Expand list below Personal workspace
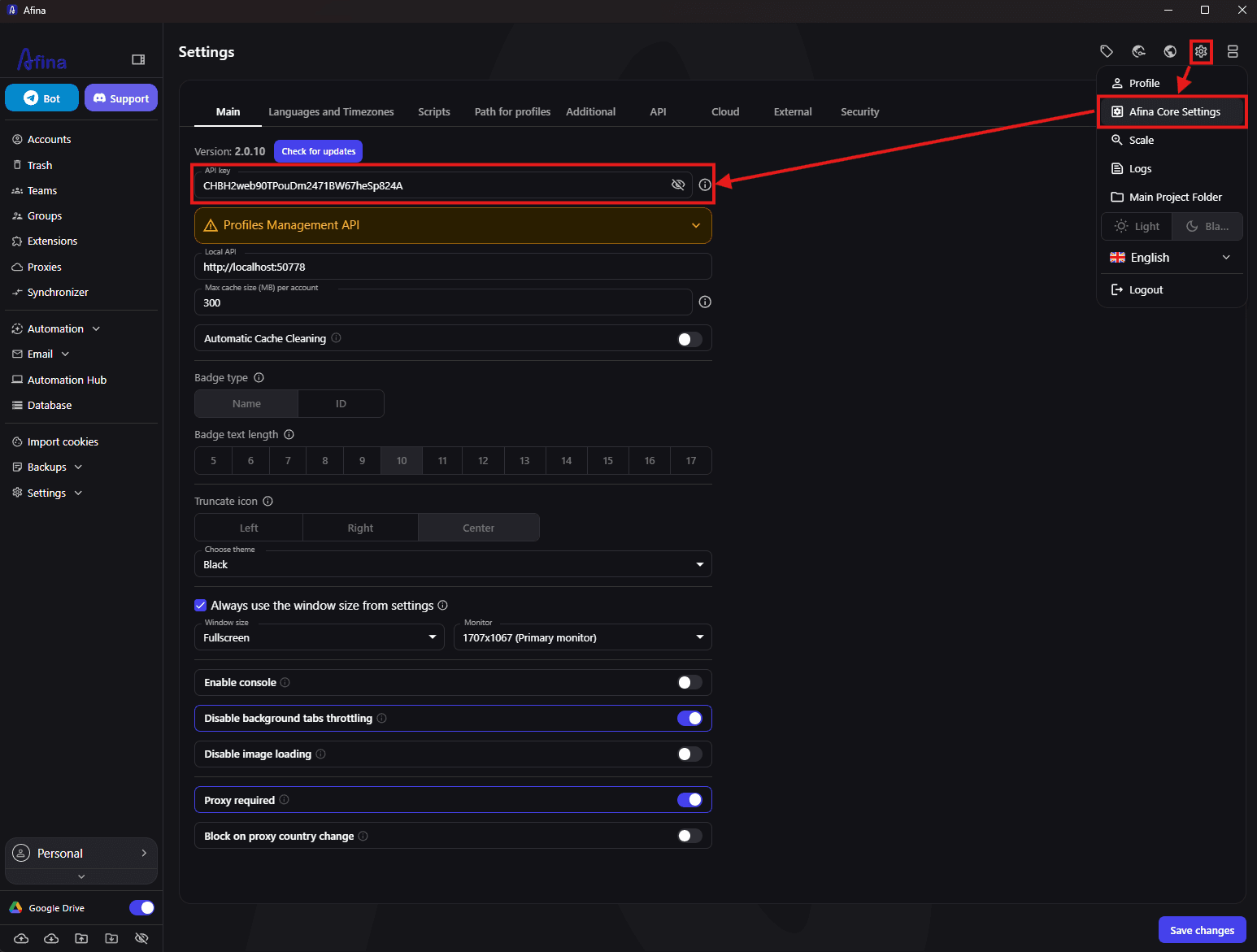Screen dimensions: 1257x952 tap(81, 876)
